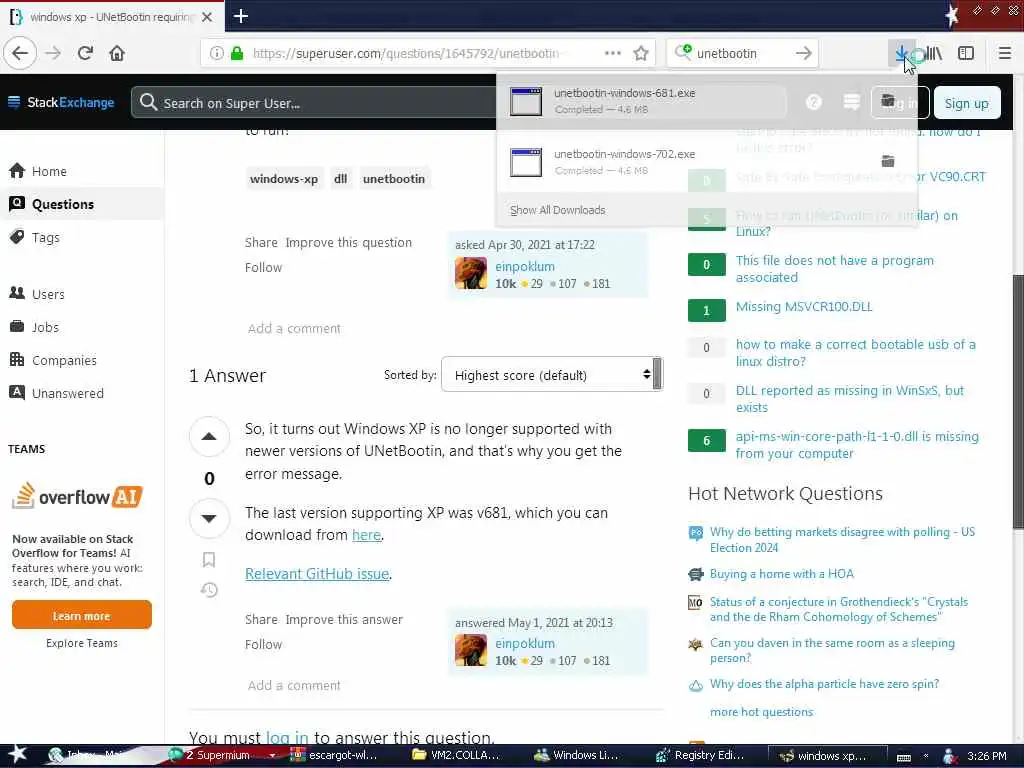This screenshot has width=1024, height=768.
Task: Click the search go arrow next to unetbootin
Action: tap(804, 53)
